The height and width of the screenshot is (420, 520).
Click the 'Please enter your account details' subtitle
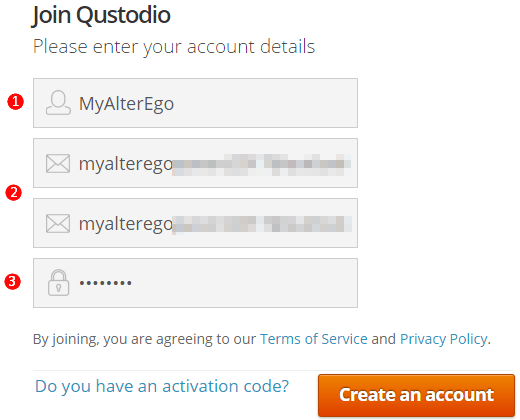point(174,47)
